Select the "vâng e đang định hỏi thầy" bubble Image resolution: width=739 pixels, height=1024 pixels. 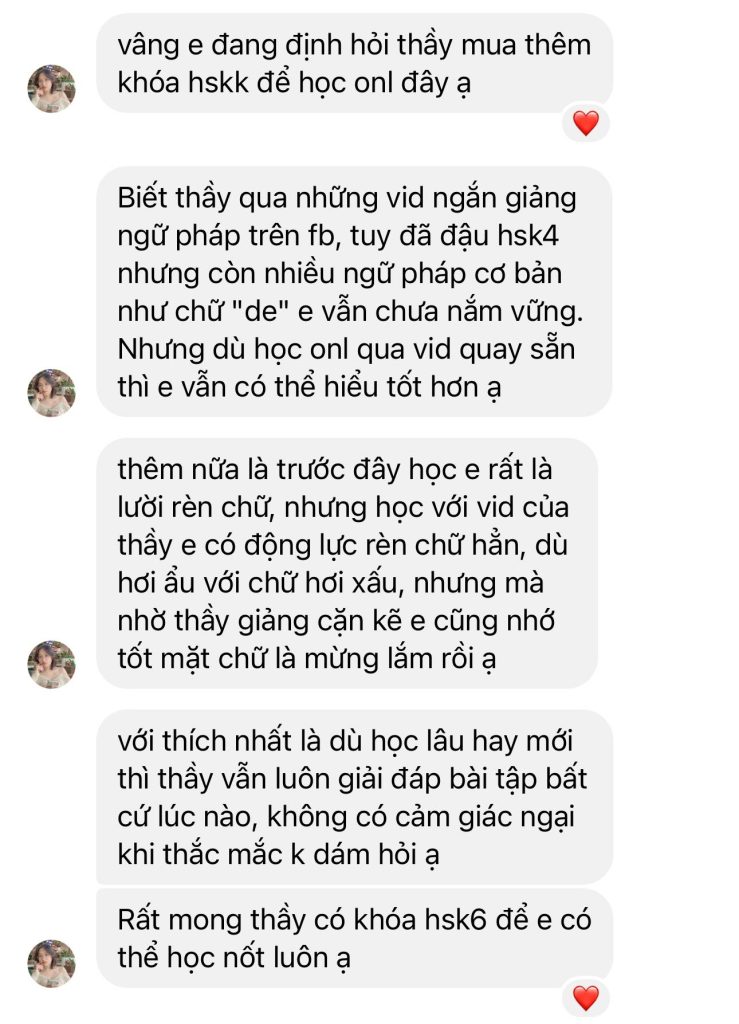coord(354,63)
